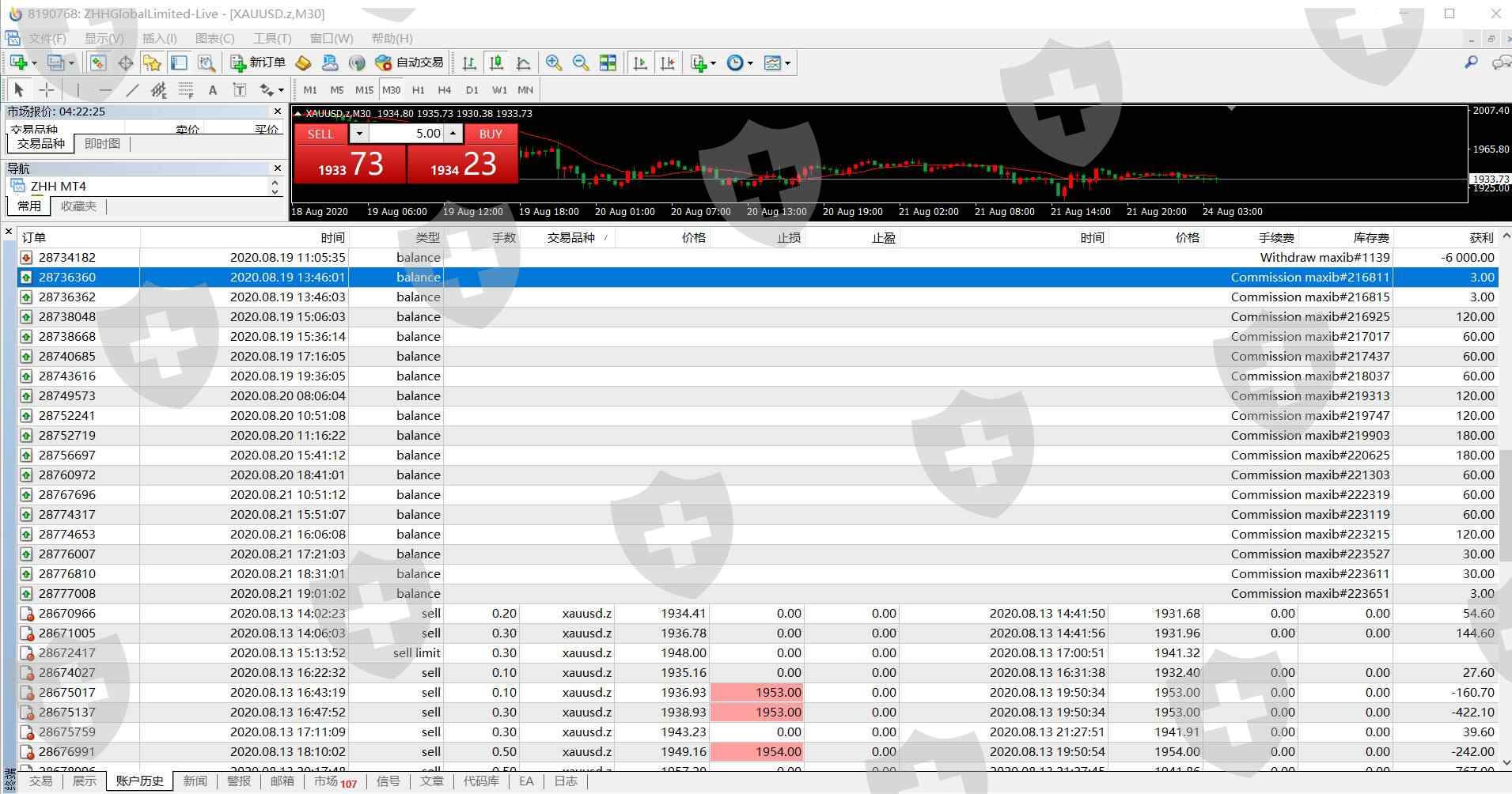The image size is (1512, 794).
Task: Click the lot volume input field
Action: pos(406,134)
